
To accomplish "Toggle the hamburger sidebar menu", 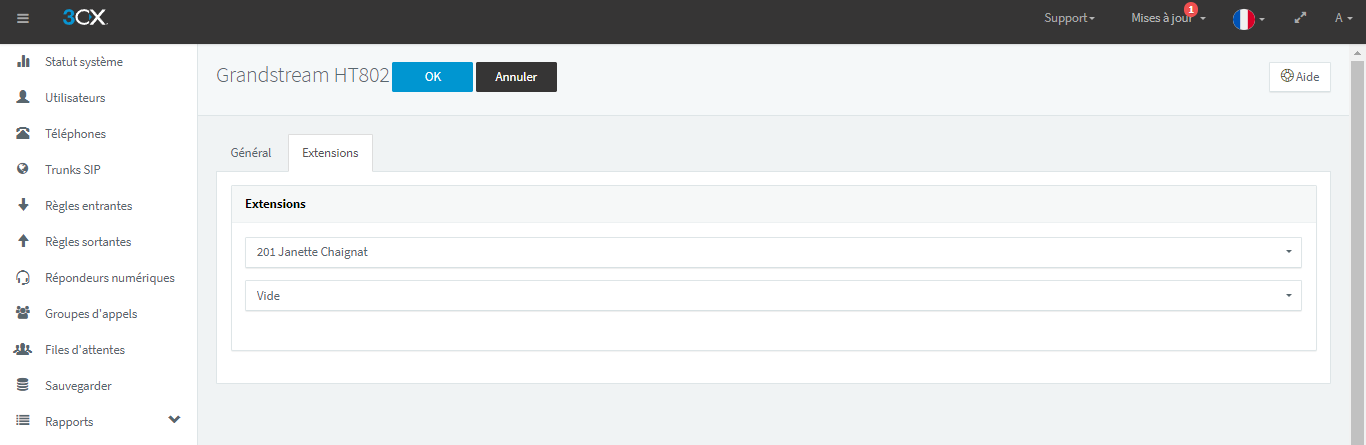I will point(23,18).
